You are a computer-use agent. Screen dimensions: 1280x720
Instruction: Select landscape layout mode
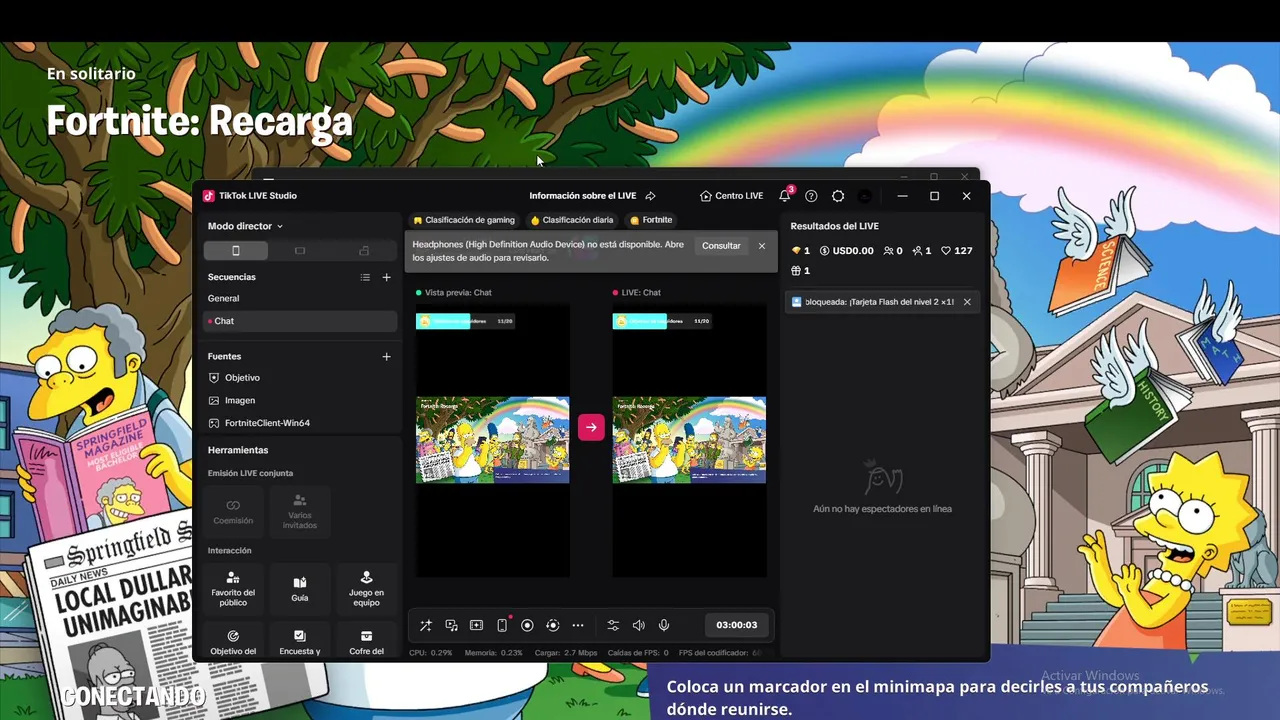click(x=300, y=250)
